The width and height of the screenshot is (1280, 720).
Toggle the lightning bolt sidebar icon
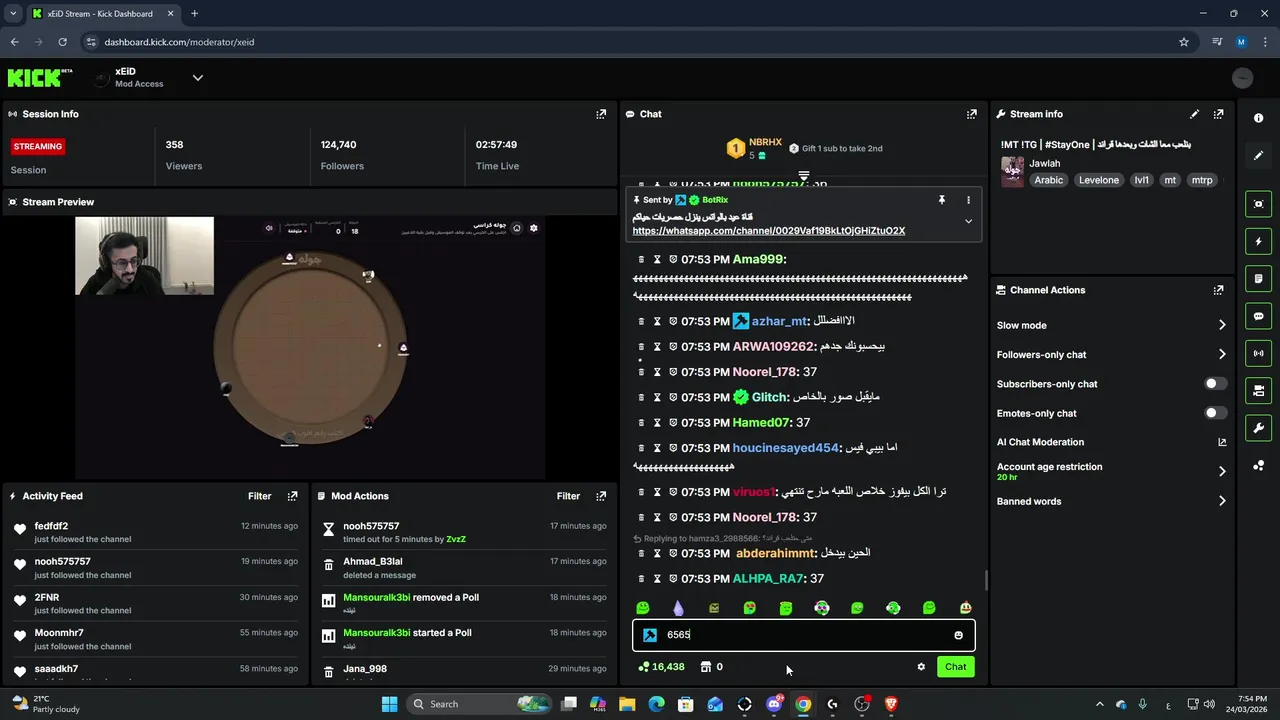point(1258,241)
